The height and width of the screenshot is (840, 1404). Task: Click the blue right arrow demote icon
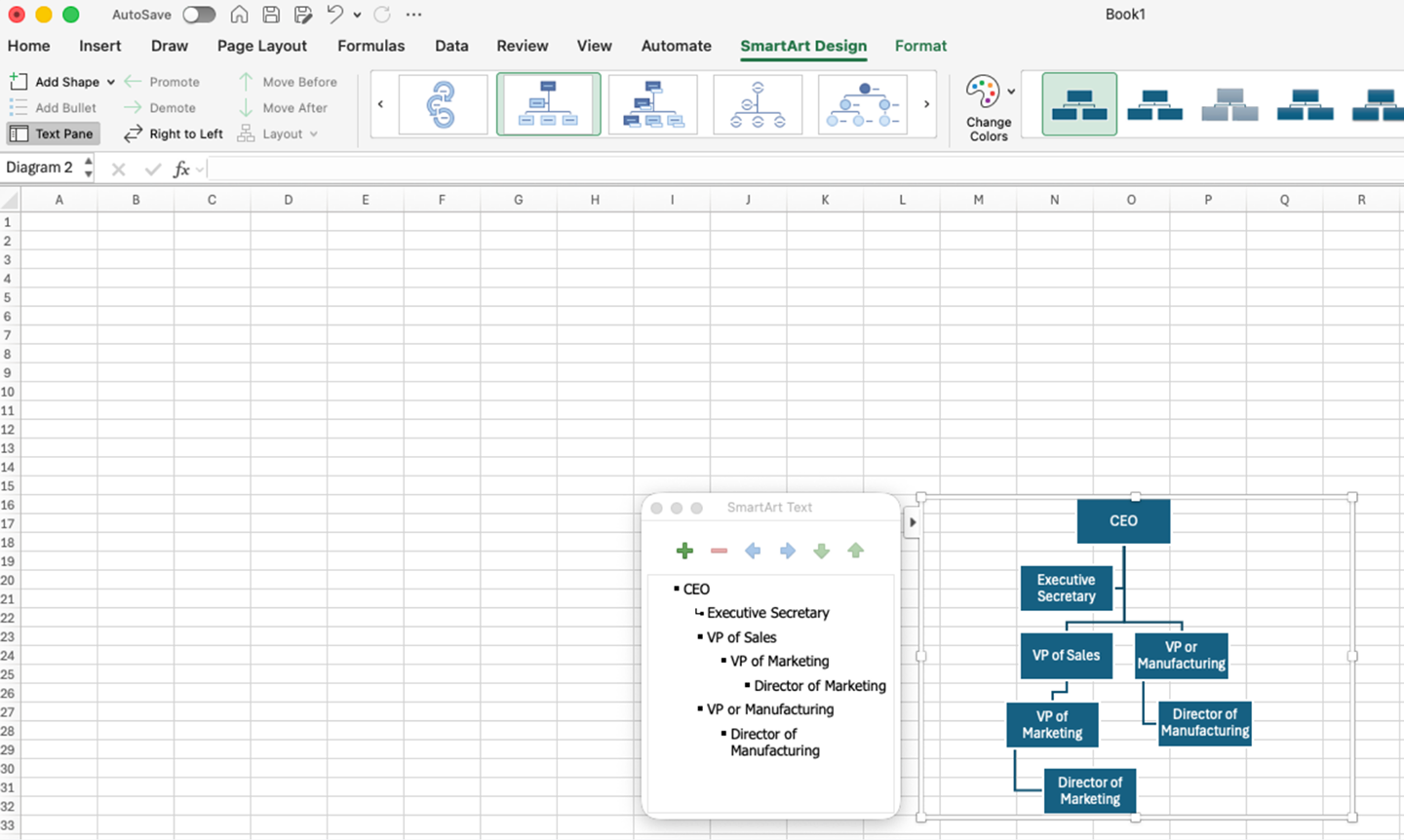pos(787,551)
